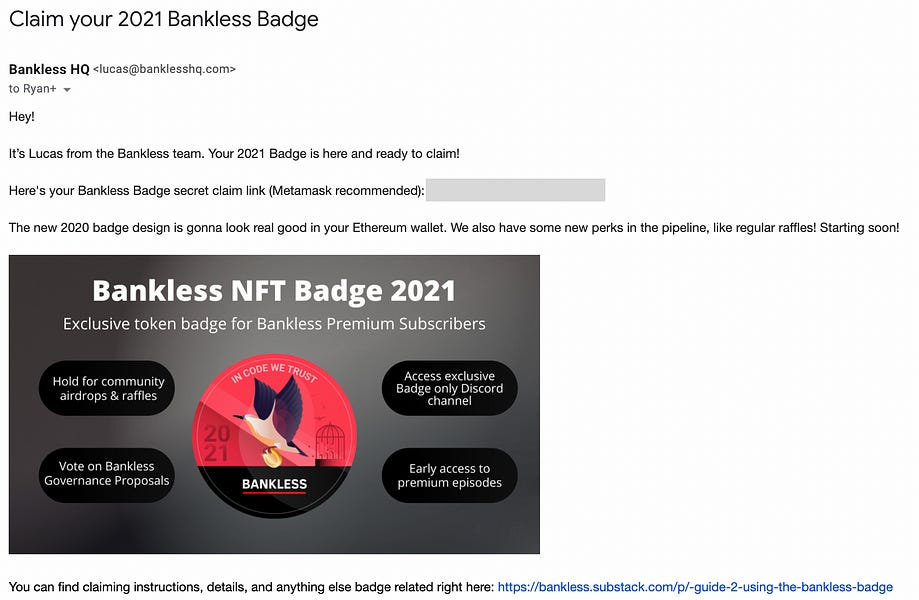Click the lucas@banklesshq.com sender address
Image resolution: width=919 pixels, height=600 pixels.
(164, 69)
